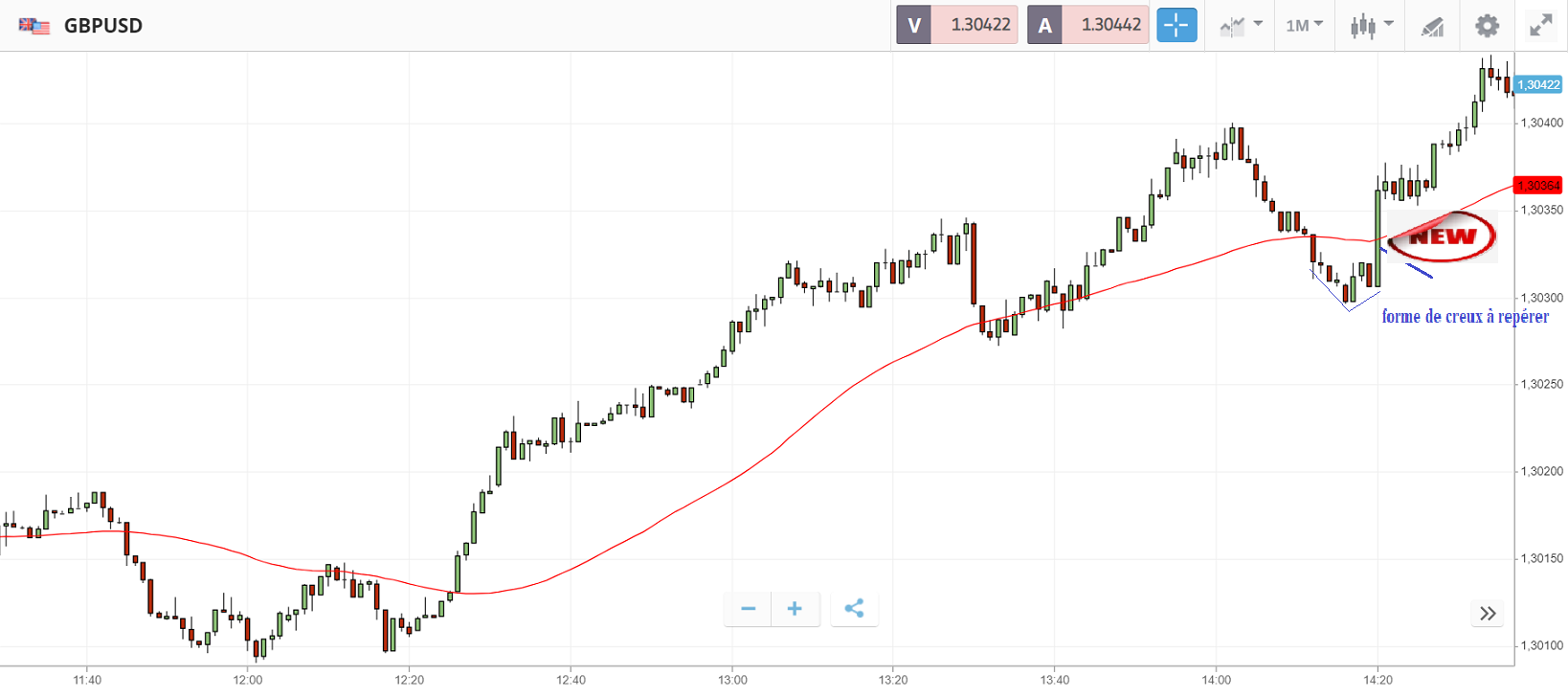The width and height of the screenshot is (1568, 697).
Task: Open the 1M timeframe dropdown
Action: pos(1304,26)
